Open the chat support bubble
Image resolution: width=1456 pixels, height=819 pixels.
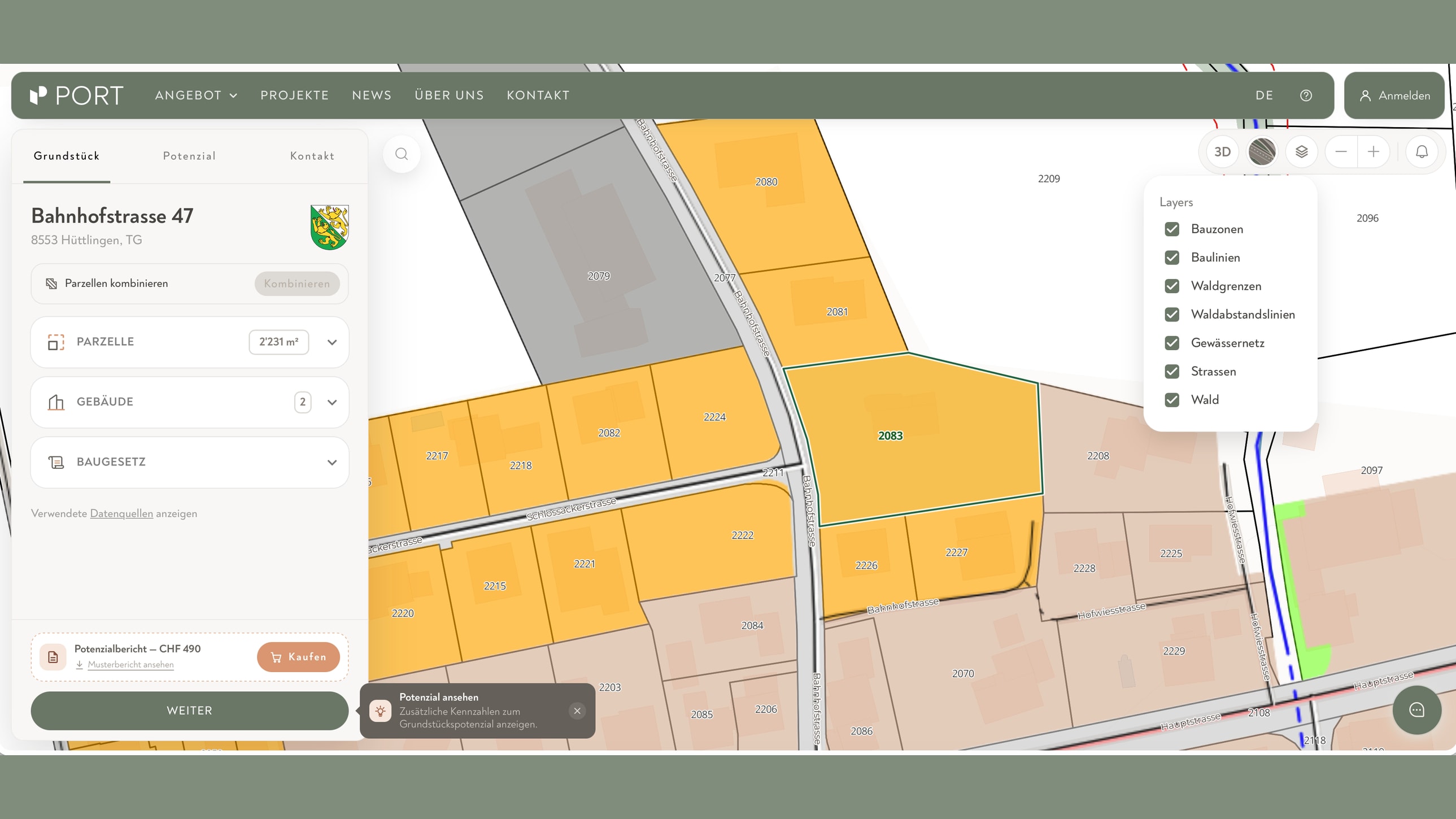[1416, 710]
